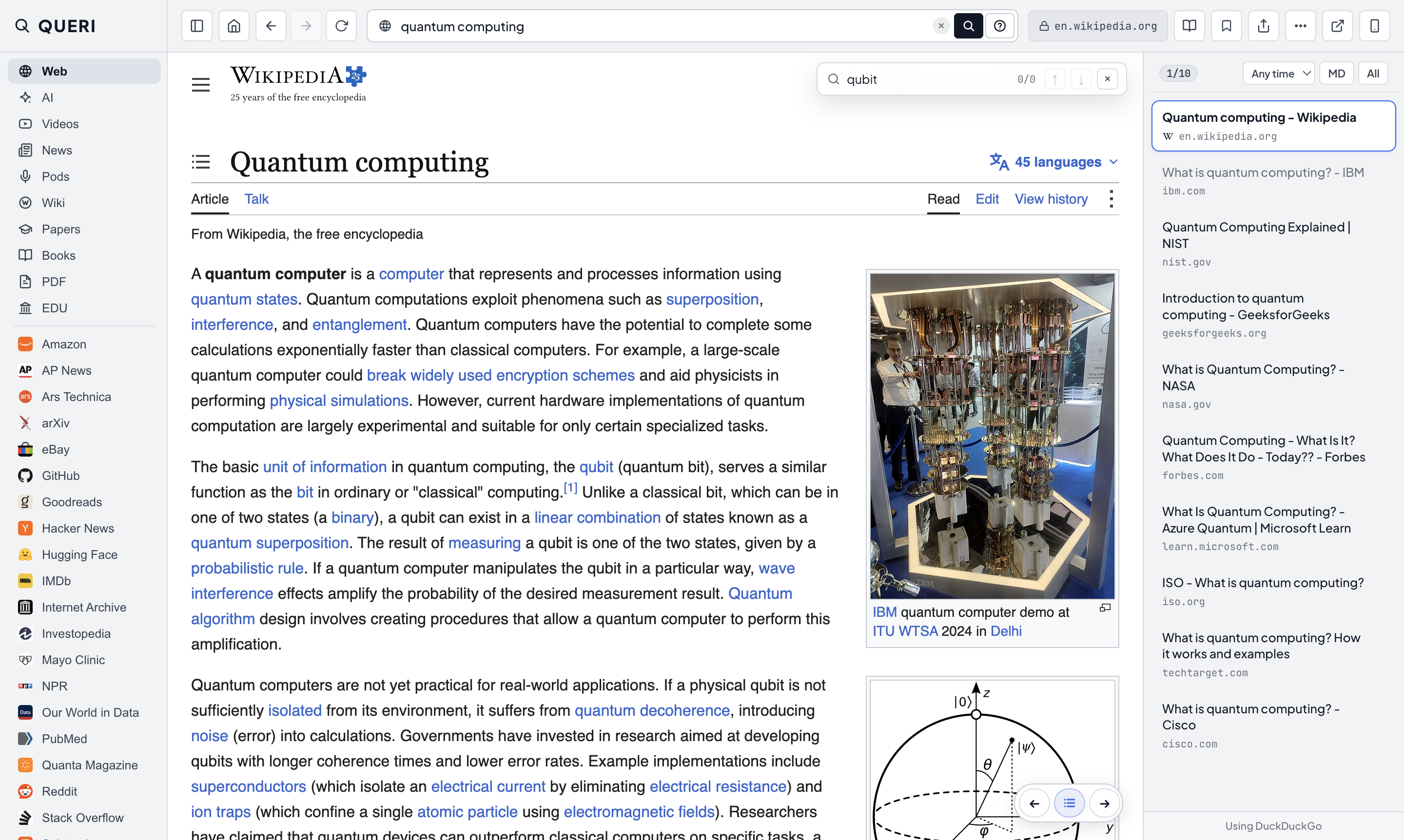Open the NASA What is Quantum Computing result
Screen dimensions: 1404x840
coord(1273,386)
